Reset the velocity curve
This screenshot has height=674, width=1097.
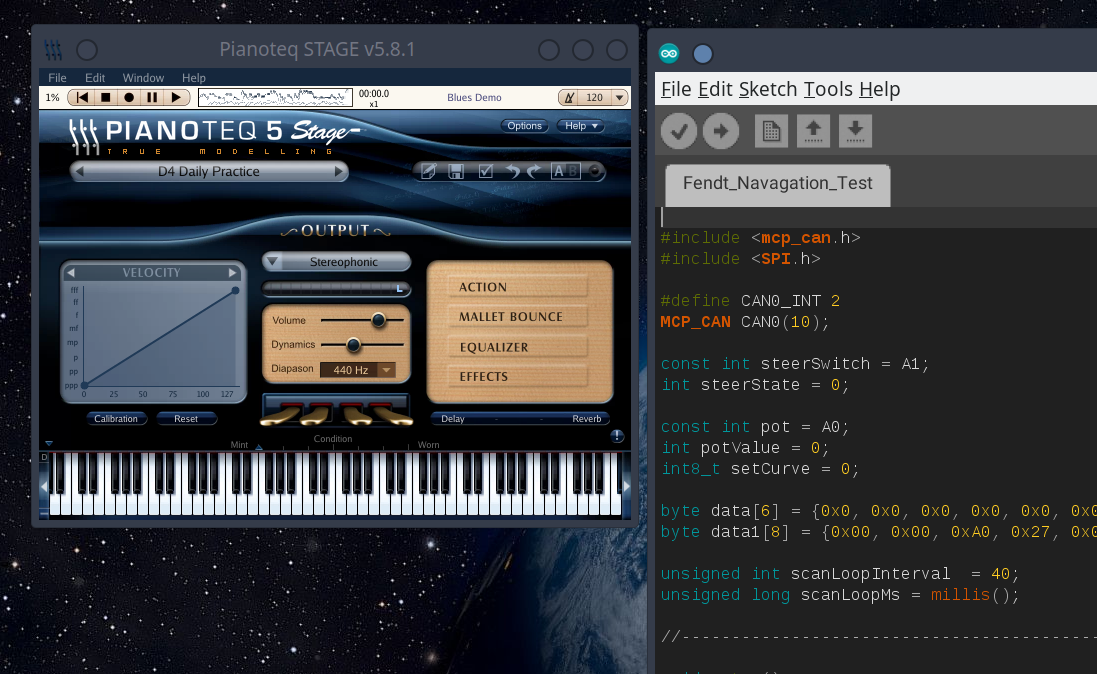[186, 419]
